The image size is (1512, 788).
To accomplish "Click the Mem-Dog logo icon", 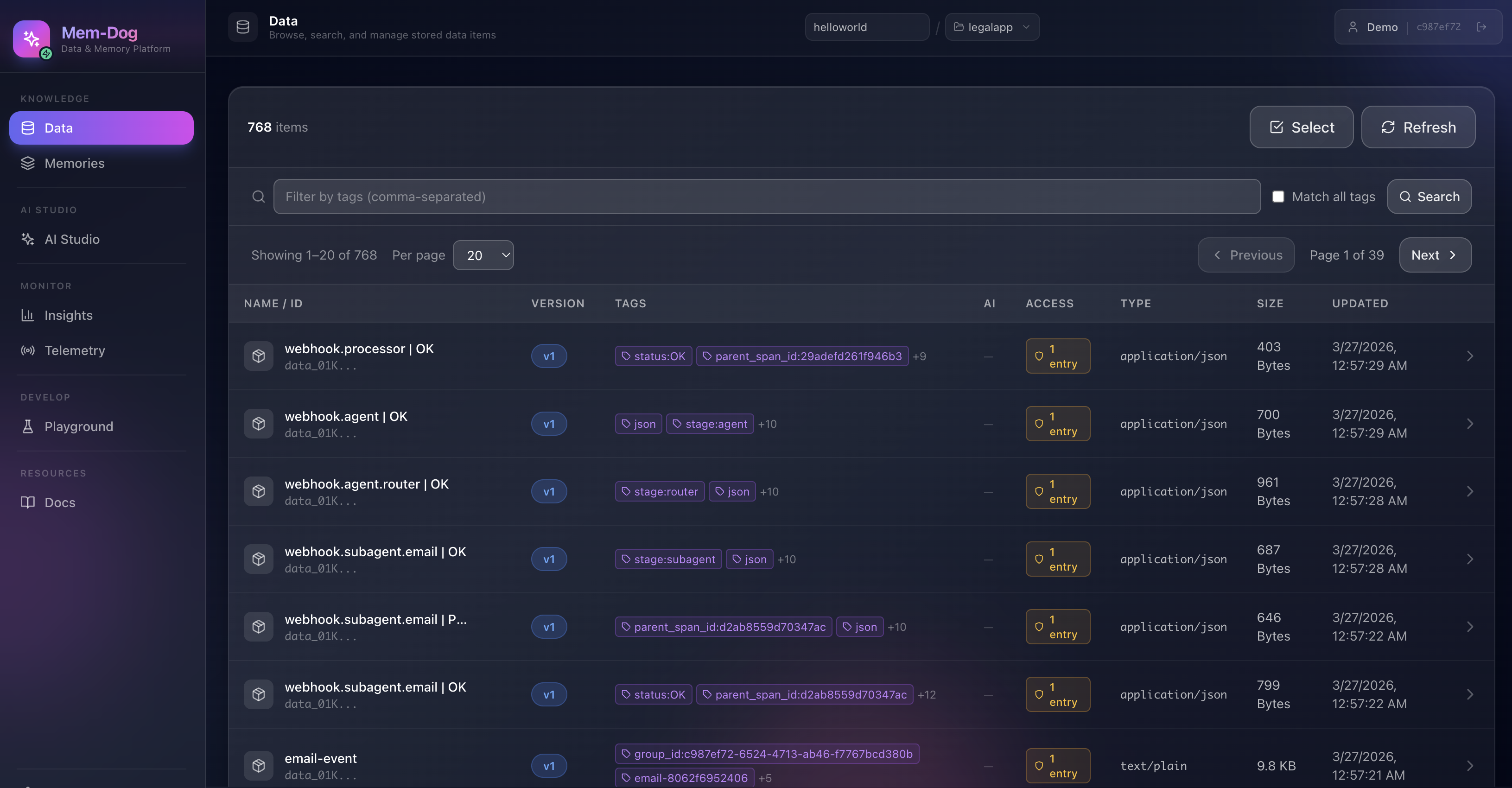I will click(32, 39).
